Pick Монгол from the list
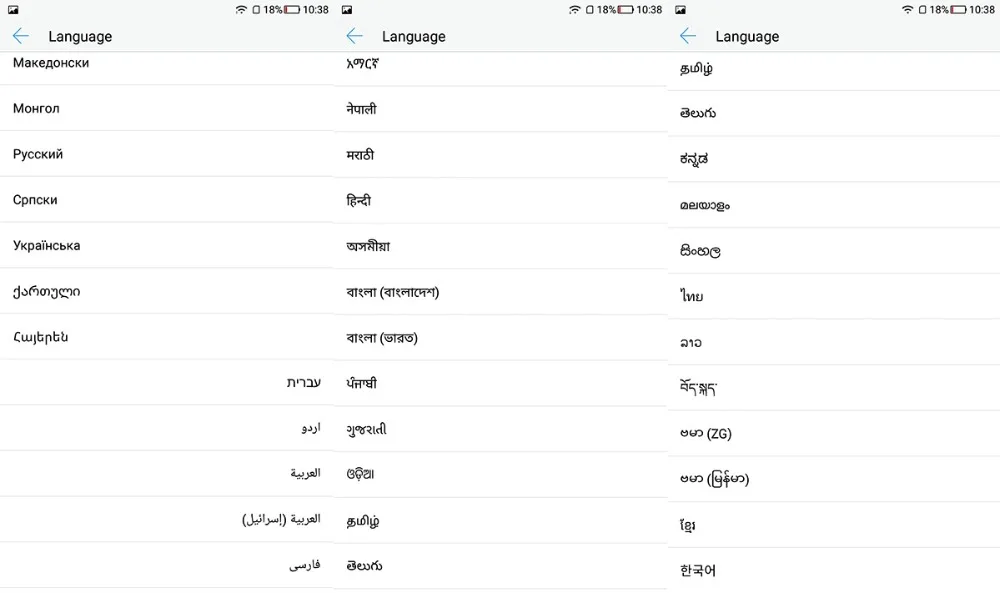Screen dimensions: 1000x593 [x=36, y=108]
